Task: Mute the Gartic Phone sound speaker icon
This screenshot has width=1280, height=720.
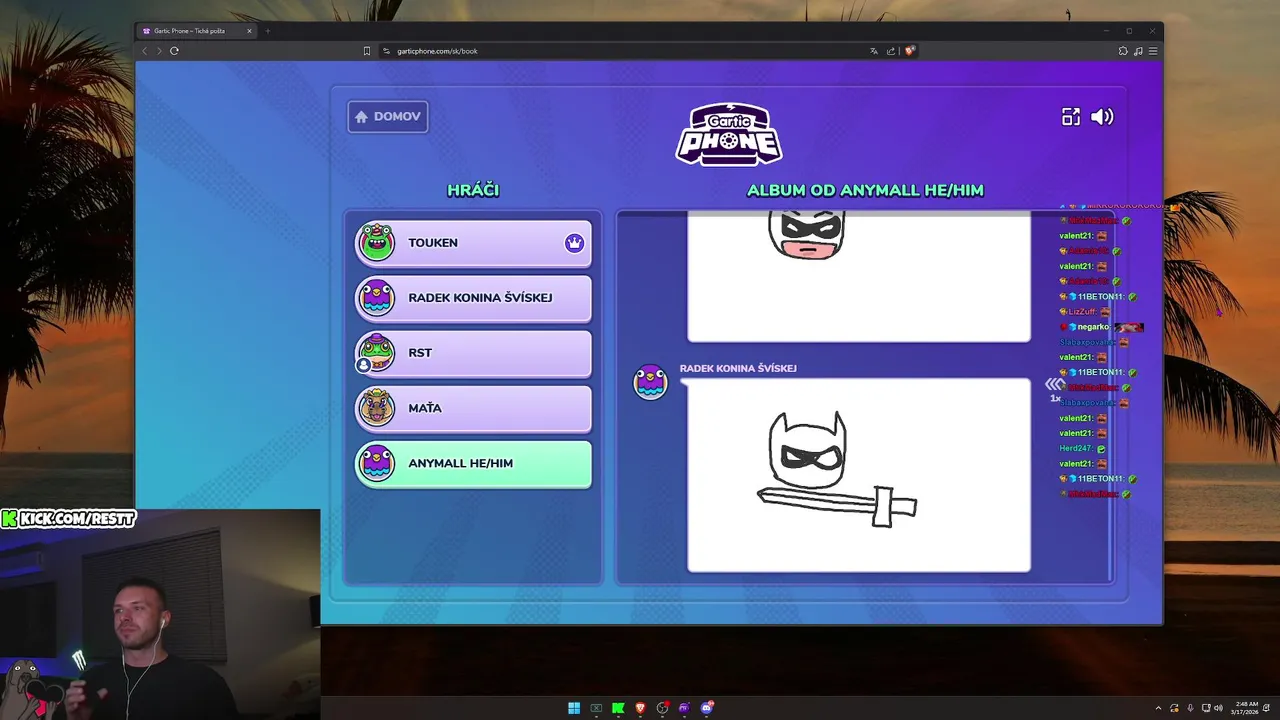Action: tap(1102, 117)
